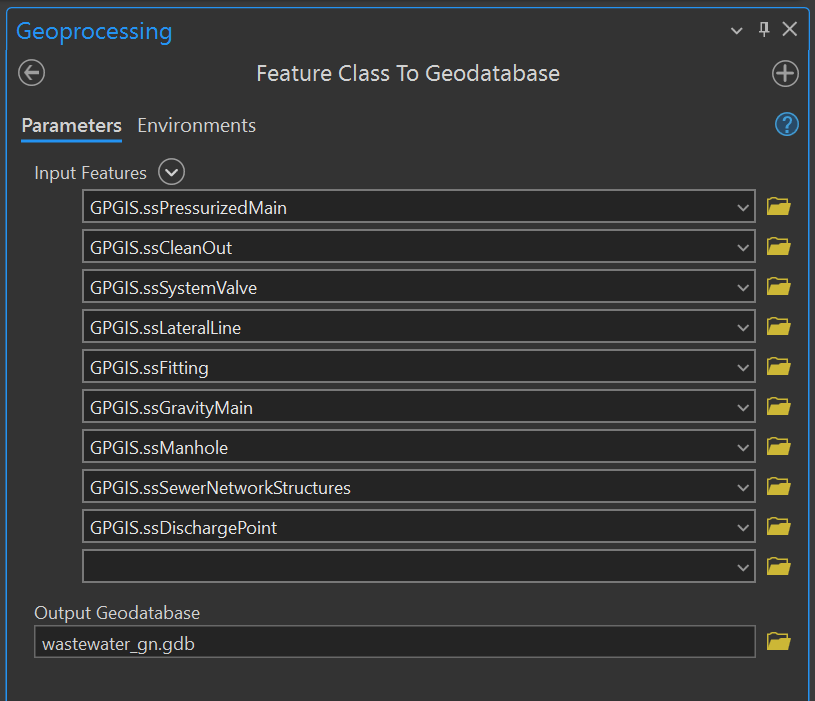The height and width of the screenshot is (701, 815).
Task: Browse folder for ssPressurizedMain input
Action: 778,207
